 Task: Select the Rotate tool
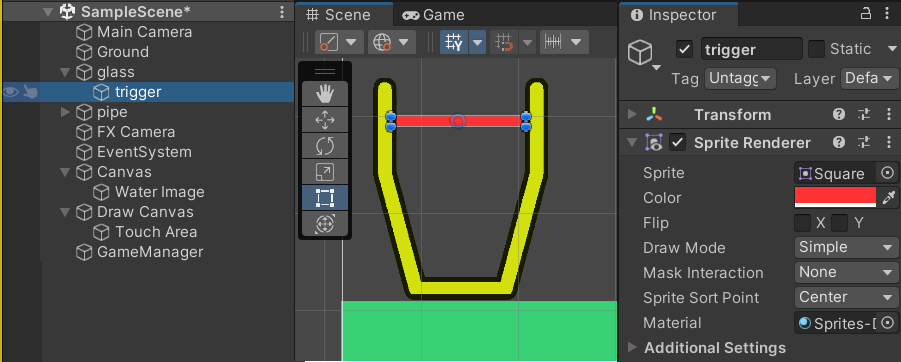pyautogui.click(x=325, y=146)
